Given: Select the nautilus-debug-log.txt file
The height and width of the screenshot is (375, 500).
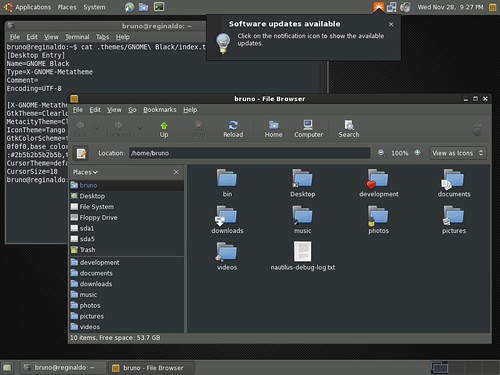Looking at the screenshot, I should (302, 252).
